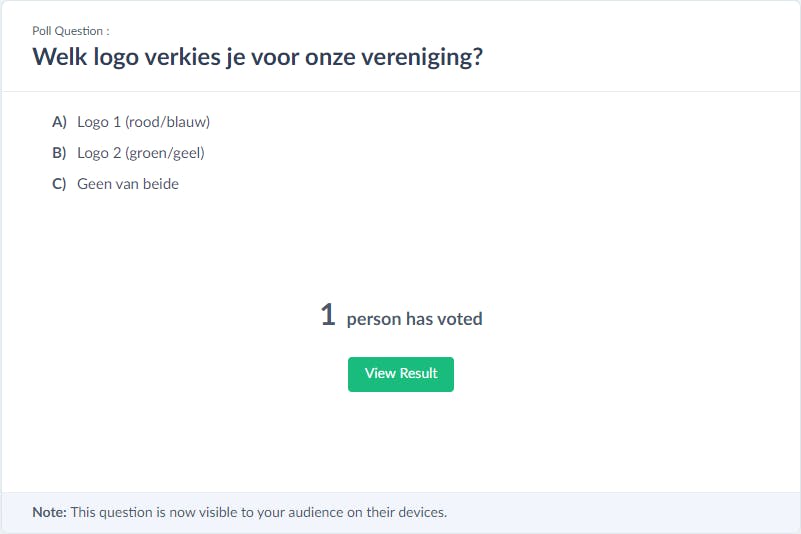Click the Poll Question label
Viewport: 801px width, 534px height.
[x=71, y=31]
